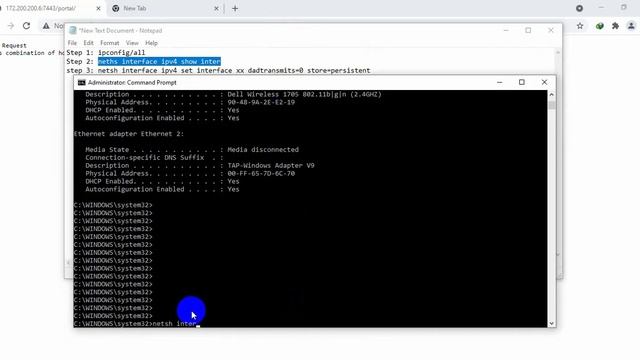Image resolution: width=640 pixels, height=360 pixels.
Task: Click the dark circle icon in Chrome title bar
Action: click(579, 8)
